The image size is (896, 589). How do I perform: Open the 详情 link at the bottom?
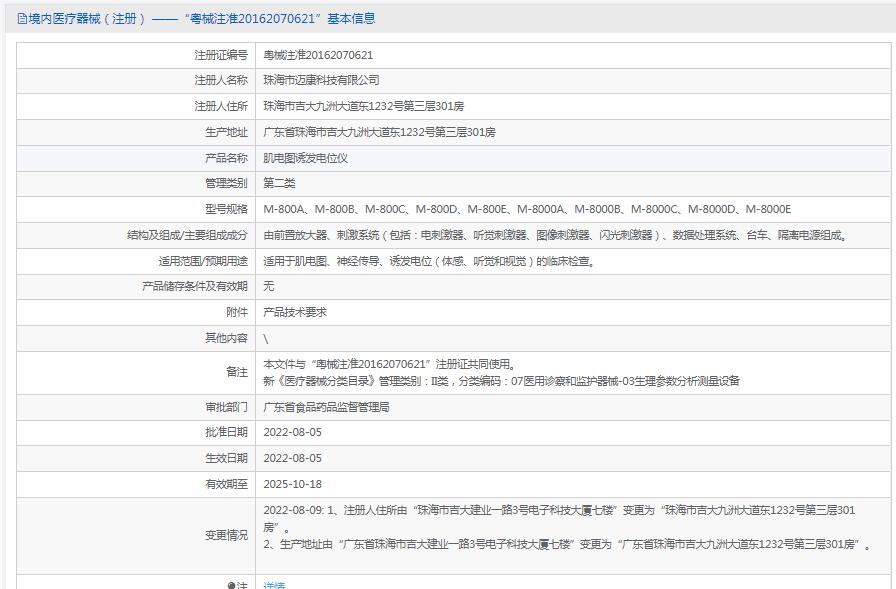[274, 585]
